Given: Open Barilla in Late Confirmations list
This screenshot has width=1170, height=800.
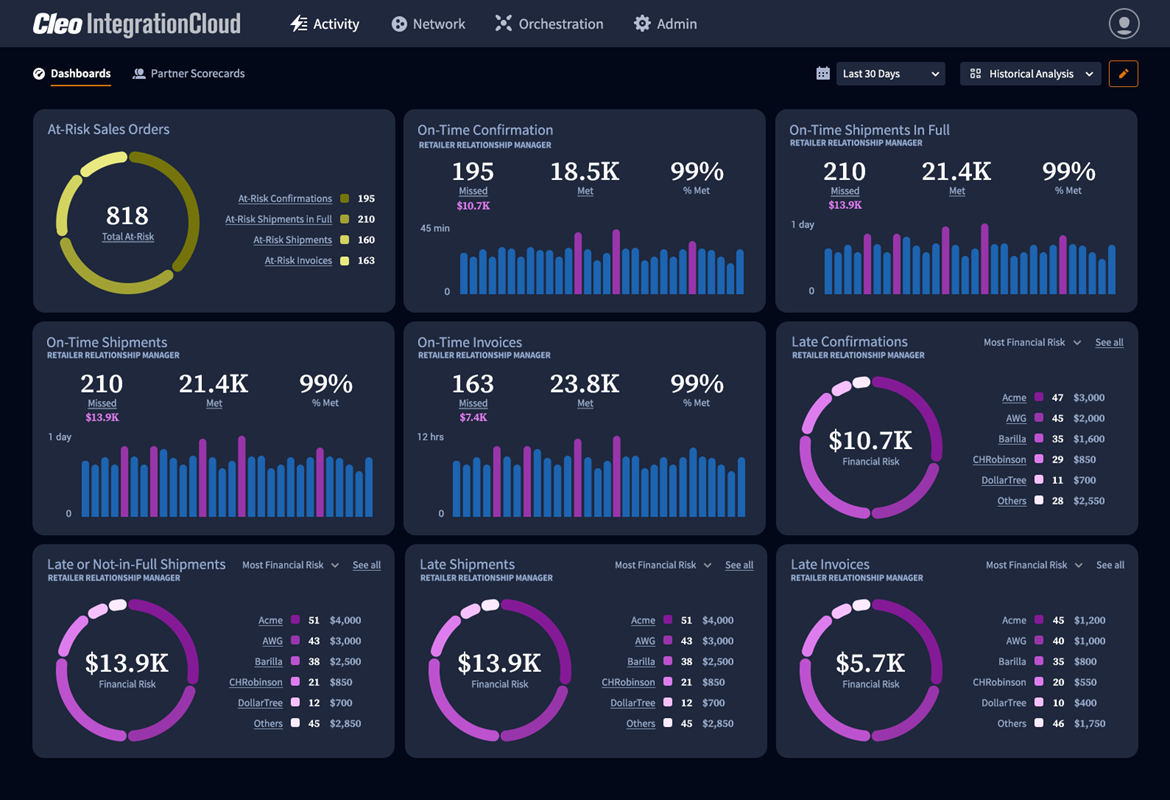Looking at the screenshot, I should coord(1012,439).
